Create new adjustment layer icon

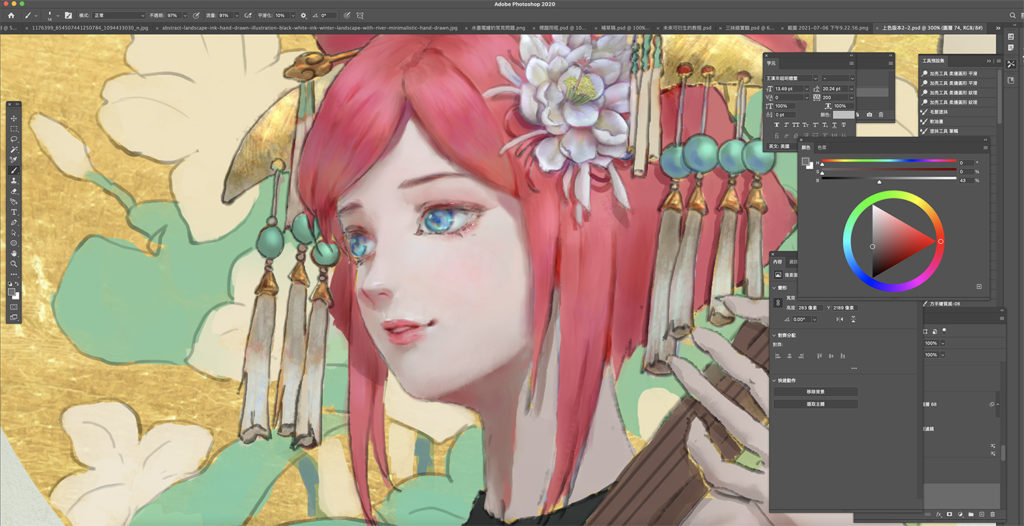click(x=960, y=514)
